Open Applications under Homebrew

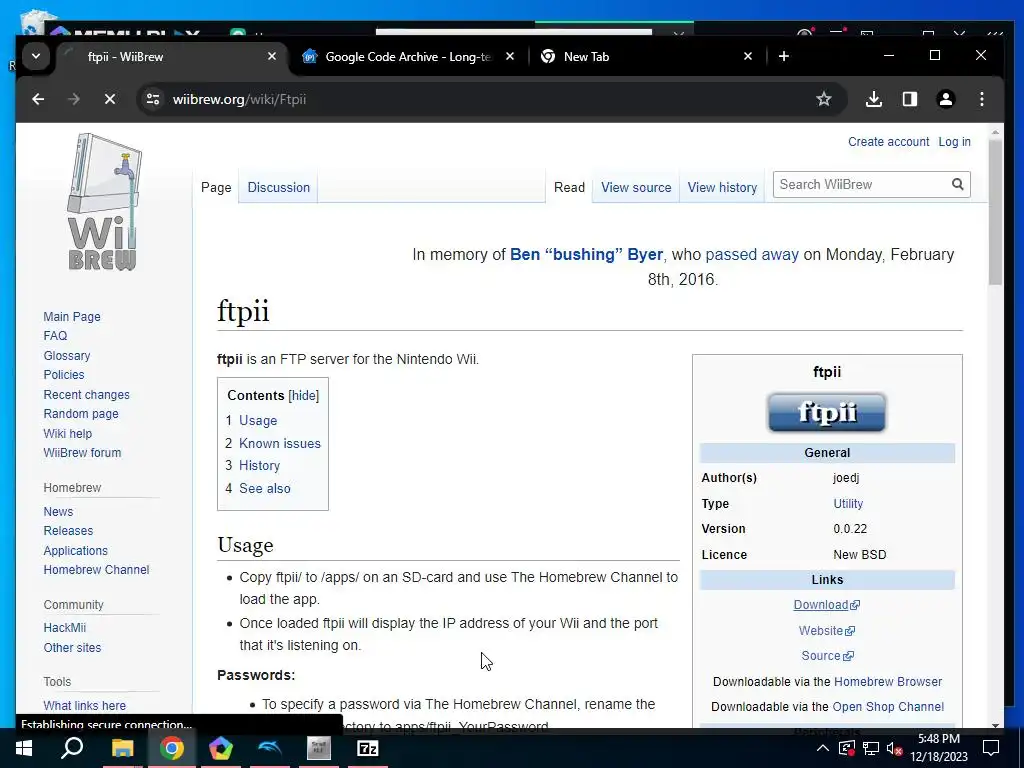tap(75, 551)
